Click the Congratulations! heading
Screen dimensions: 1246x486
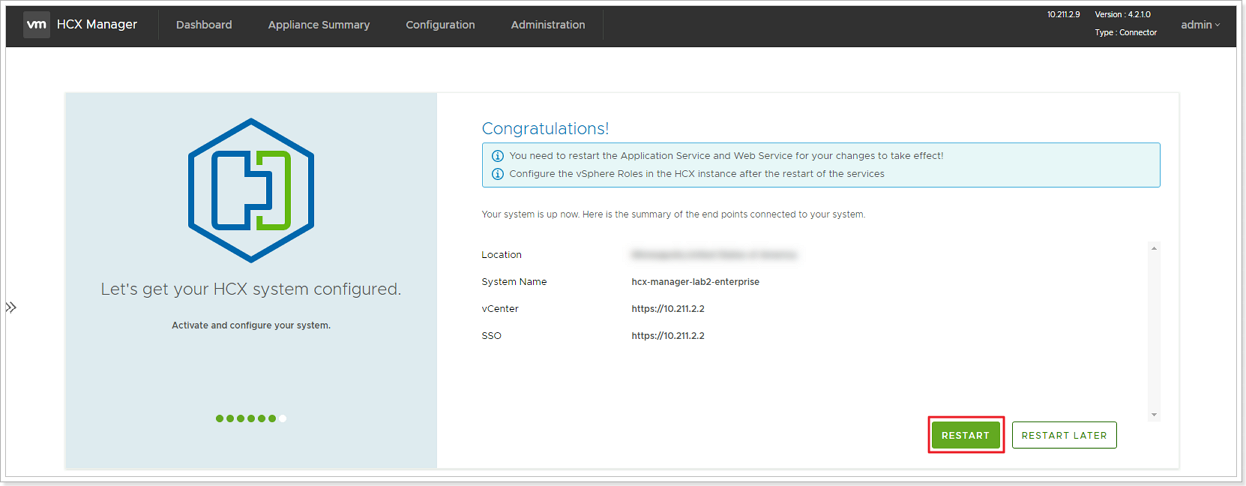click(545, 128)
